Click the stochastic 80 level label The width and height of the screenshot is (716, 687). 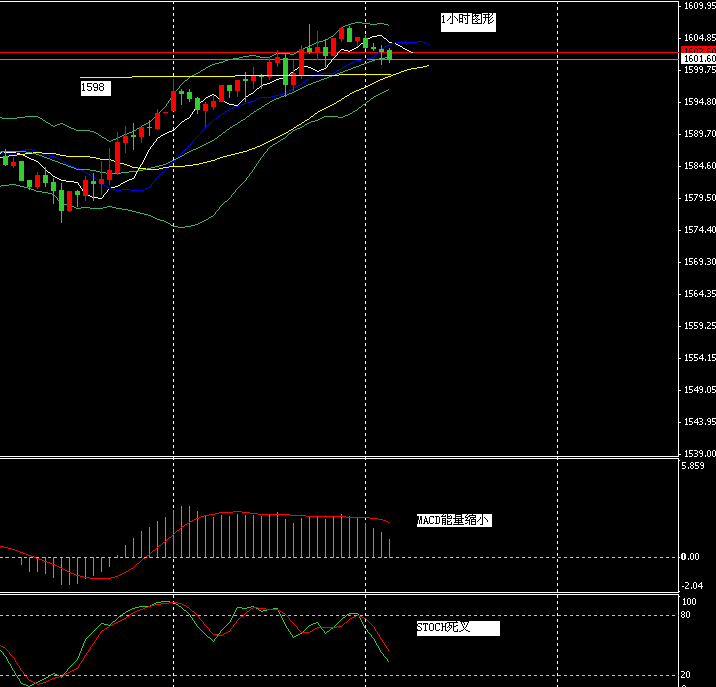tap(687, 614)
